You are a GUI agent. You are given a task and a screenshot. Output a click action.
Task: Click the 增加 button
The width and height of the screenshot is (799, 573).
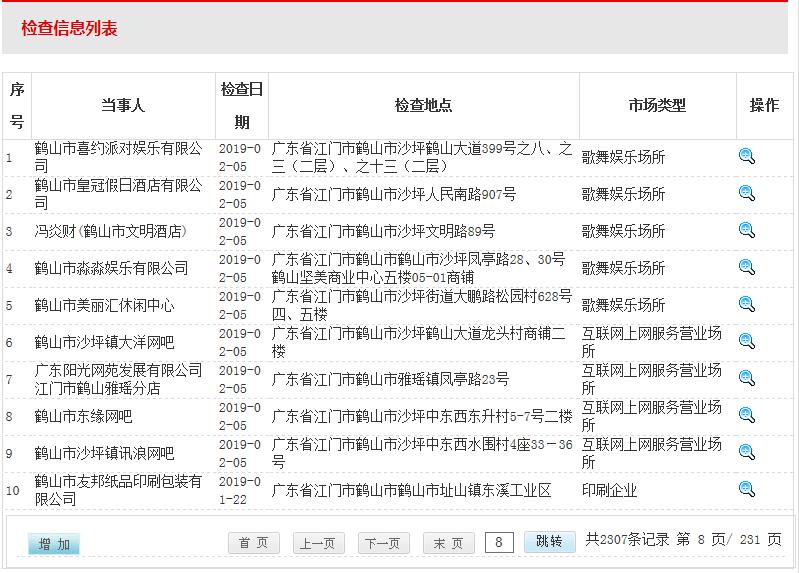[x=54, y=544]
